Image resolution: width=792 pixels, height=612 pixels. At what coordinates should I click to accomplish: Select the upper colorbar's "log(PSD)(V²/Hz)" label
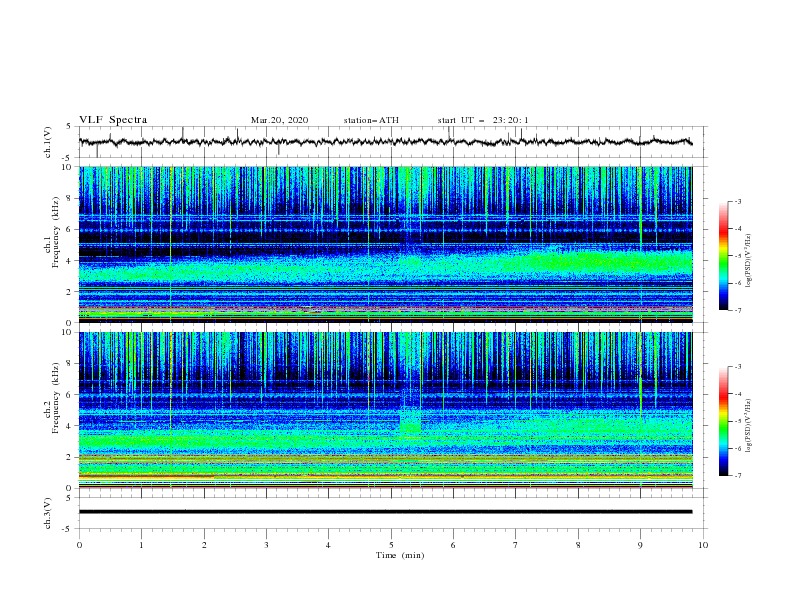coord(749,261)
